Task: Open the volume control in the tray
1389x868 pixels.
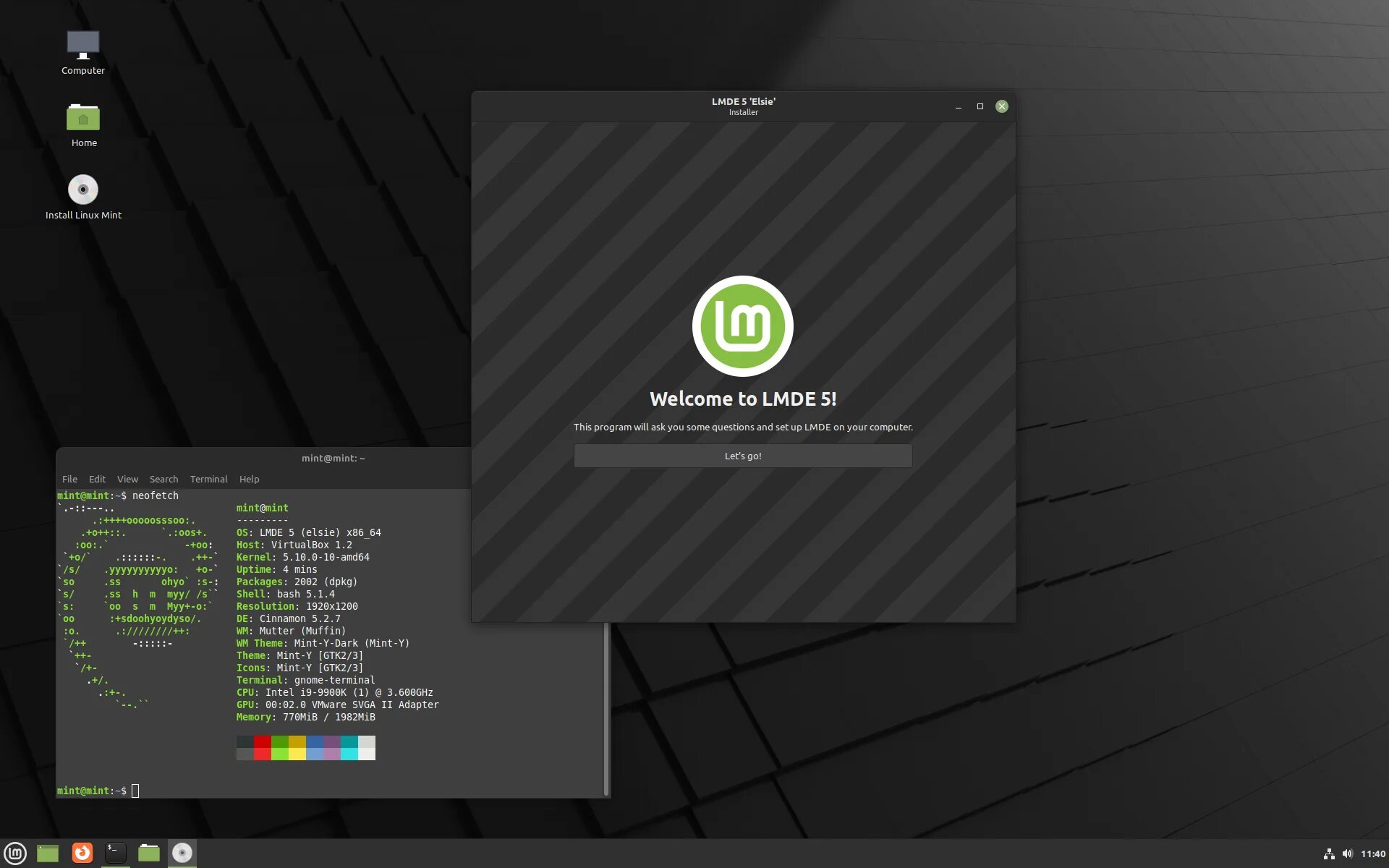Action: click(1347, 854)
